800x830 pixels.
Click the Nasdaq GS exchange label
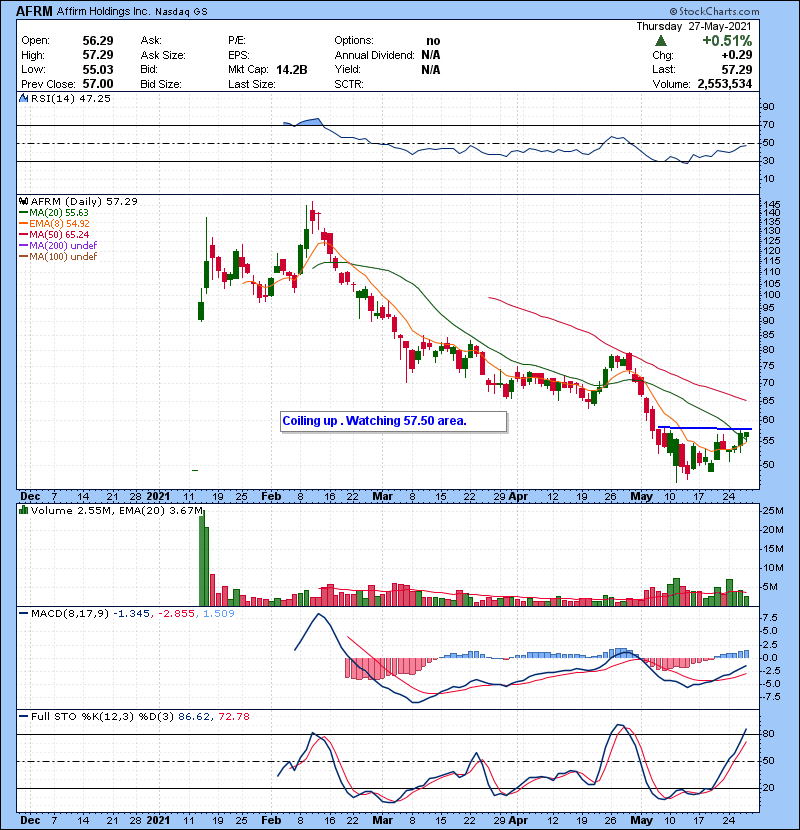181,12
